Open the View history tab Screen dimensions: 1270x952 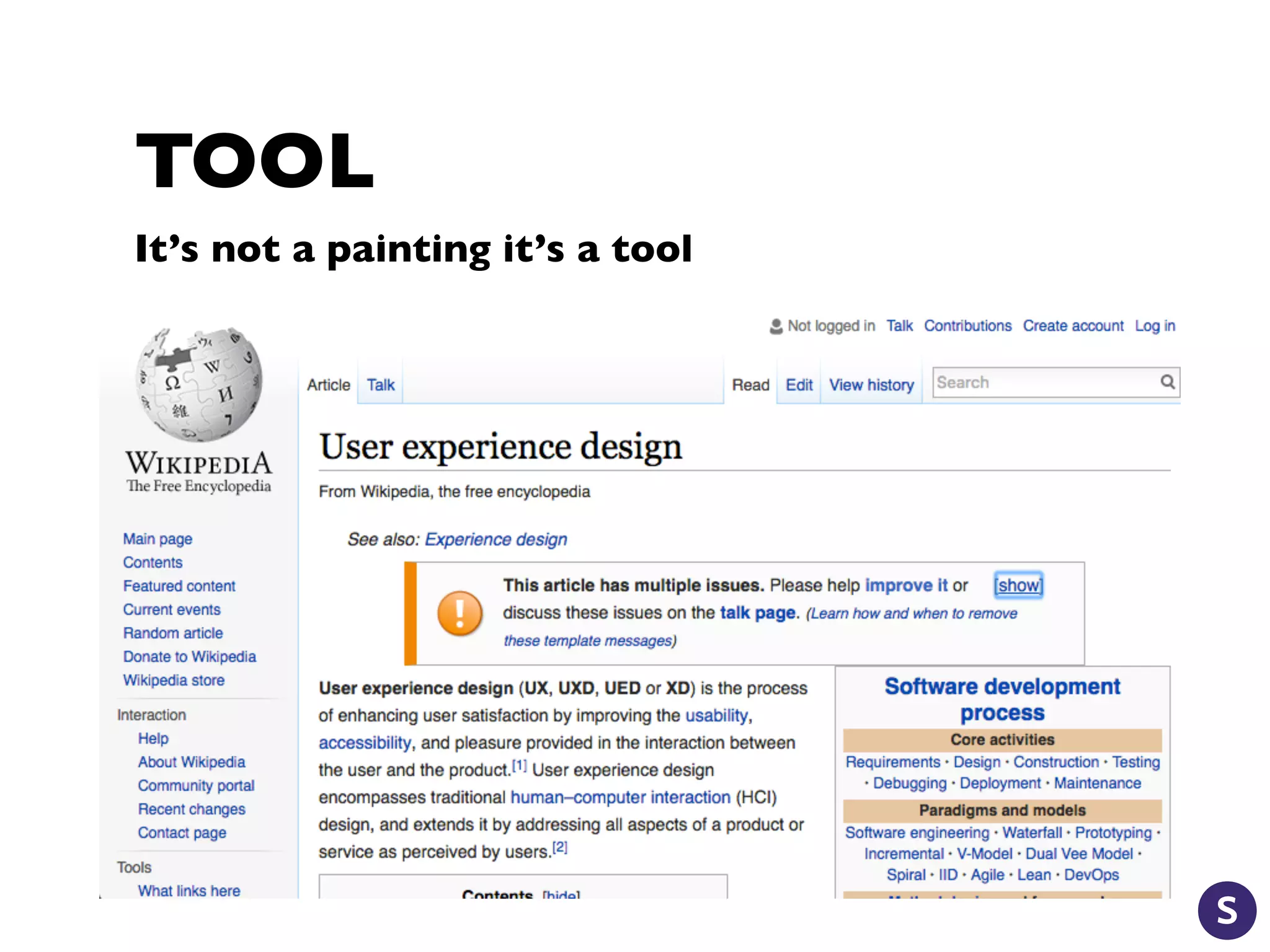[x=871, y=385]
